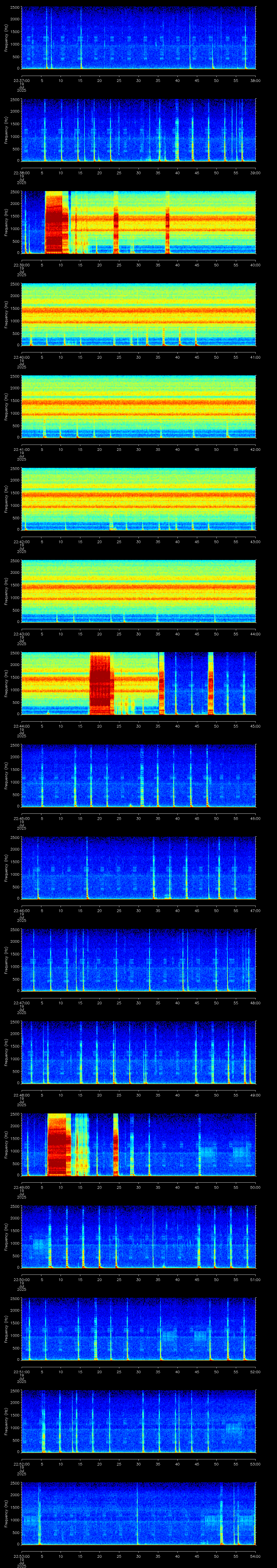Click the 22:50:00 start time label
Screen dimensions: 277x1568
click(21, 1279)
